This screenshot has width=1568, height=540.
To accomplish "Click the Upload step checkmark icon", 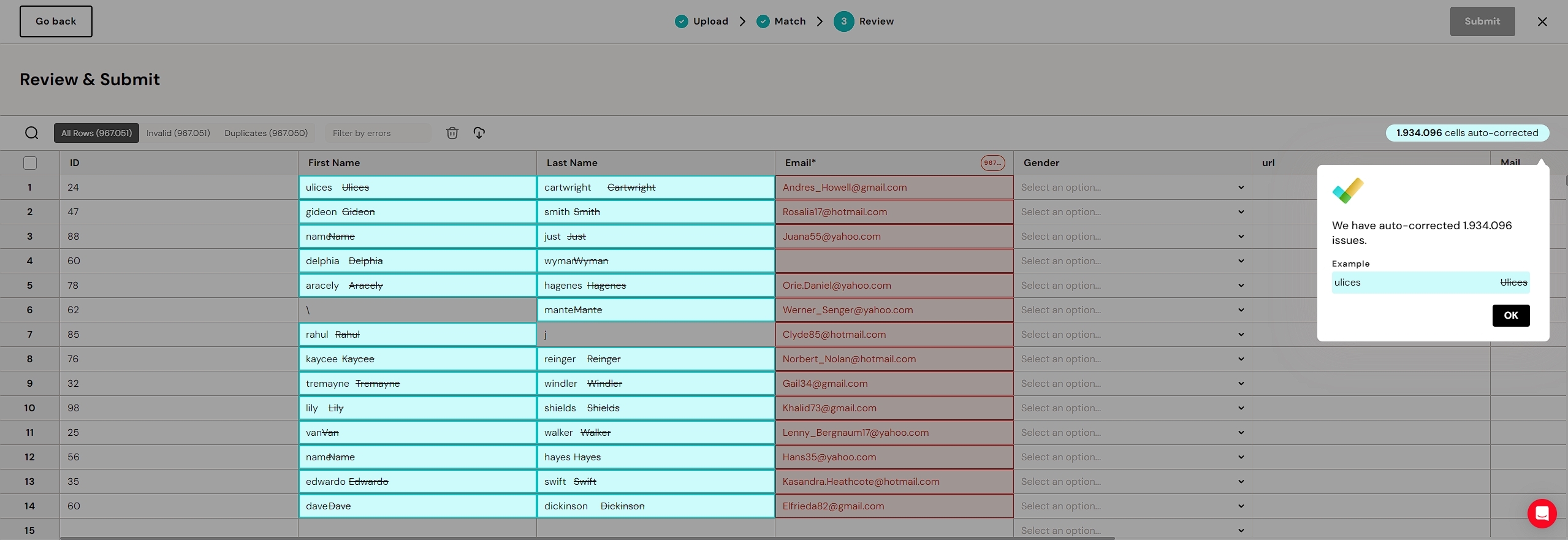I will (681, 21).
